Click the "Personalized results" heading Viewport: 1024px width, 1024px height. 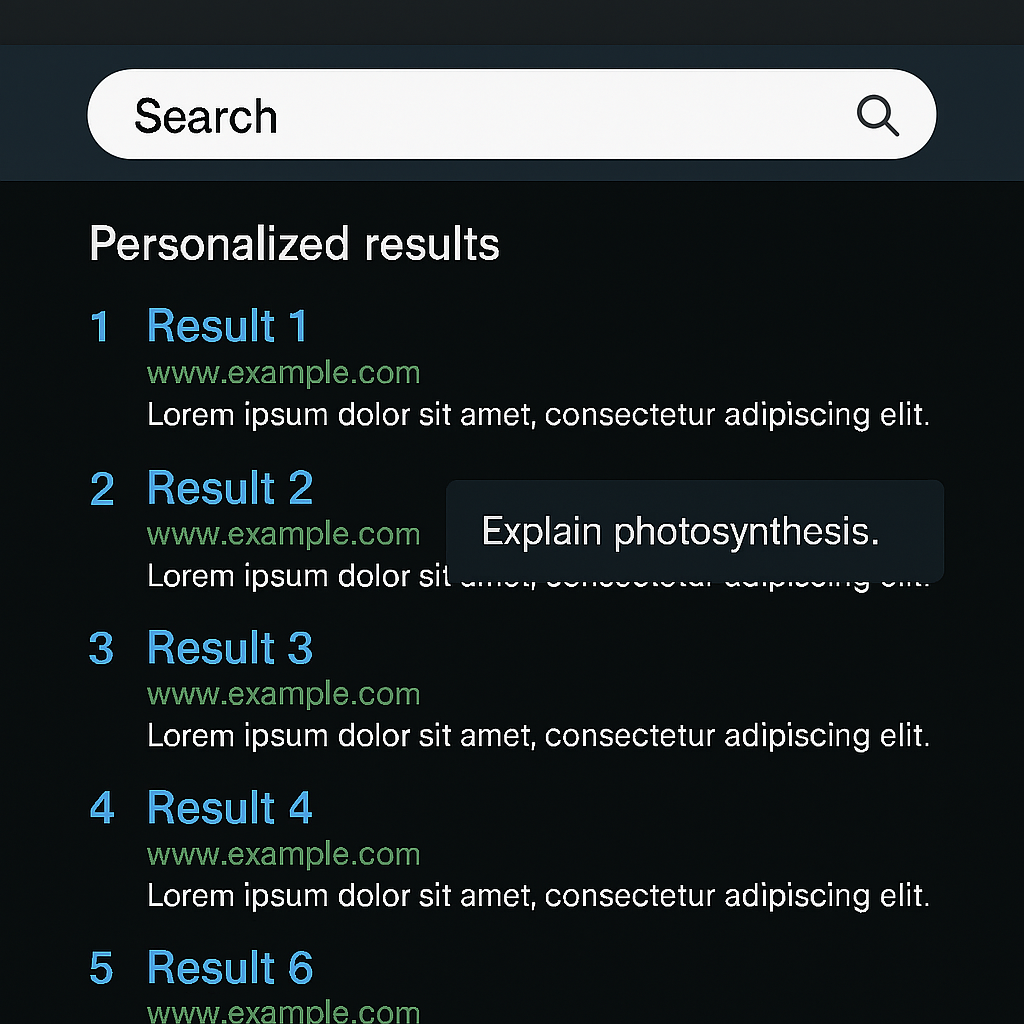[x=294, y=244]
